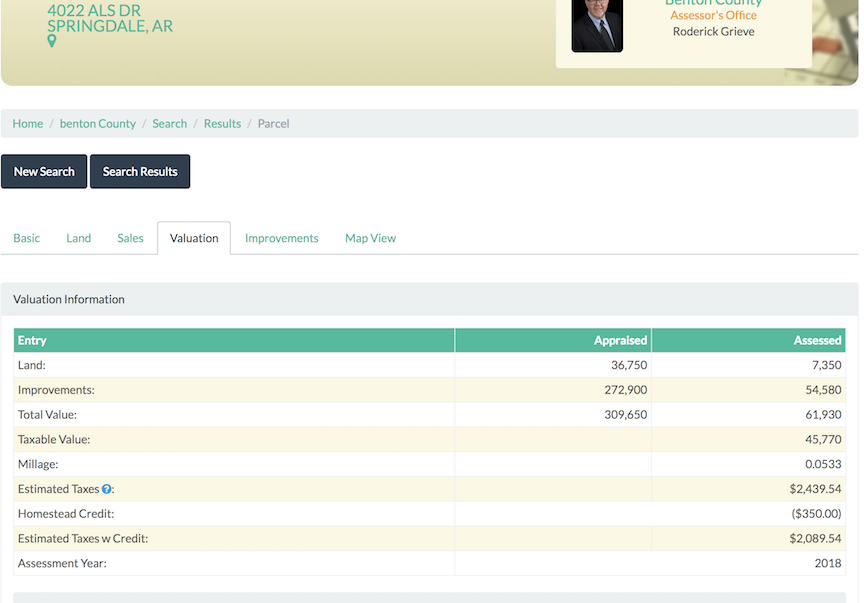This screenshot has height=603, width=864.
Task: Click the Estimated Taxes amount $2,439.54
Action: pyautogui.click(x=816, y=489)
